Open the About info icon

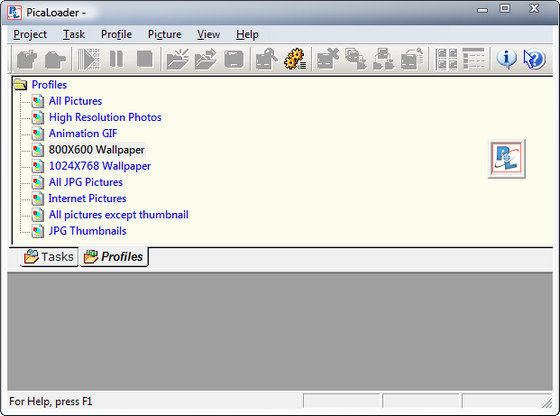(x=506, y=59)
